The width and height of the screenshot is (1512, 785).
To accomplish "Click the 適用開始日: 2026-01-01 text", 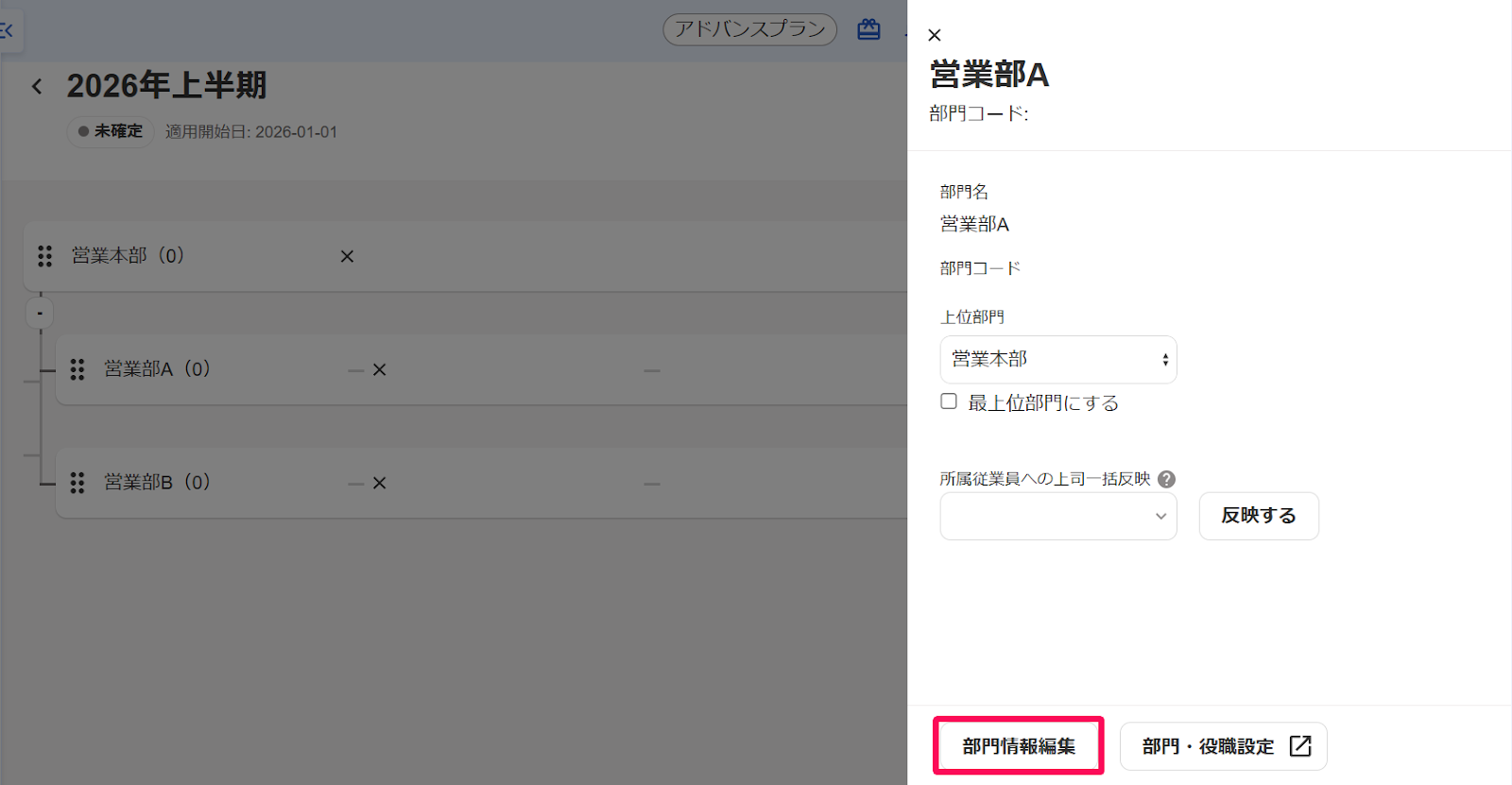I will (x=251, y=132).
